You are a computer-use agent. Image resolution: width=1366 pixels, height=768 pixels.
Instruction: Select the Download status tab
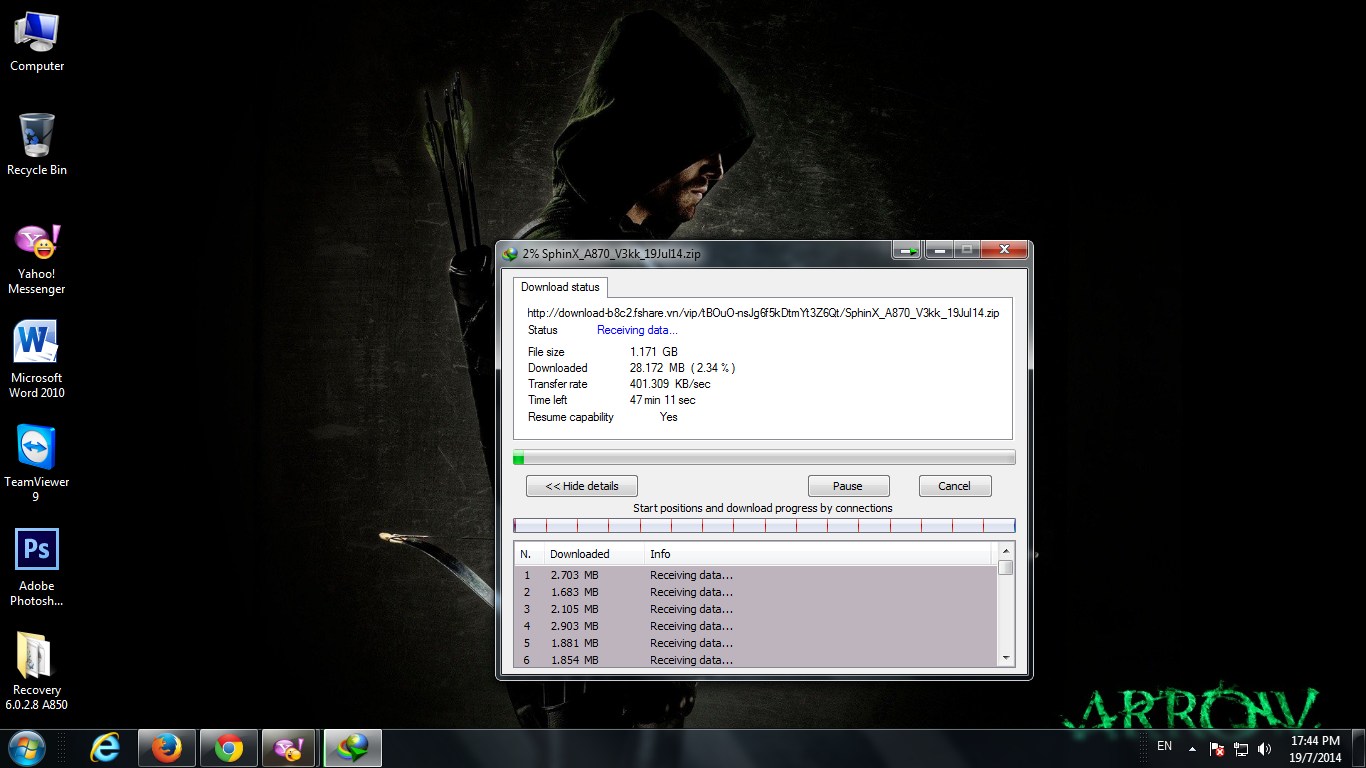(x=560, y=287)
